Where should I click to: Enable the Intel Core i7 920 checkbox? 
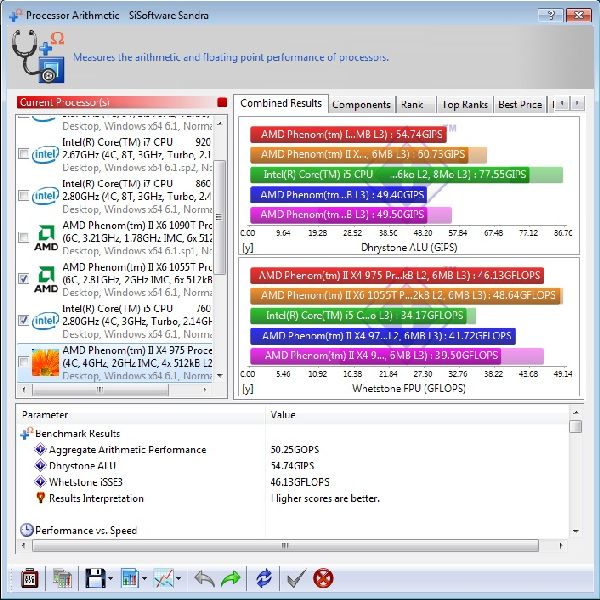point(23,154)
